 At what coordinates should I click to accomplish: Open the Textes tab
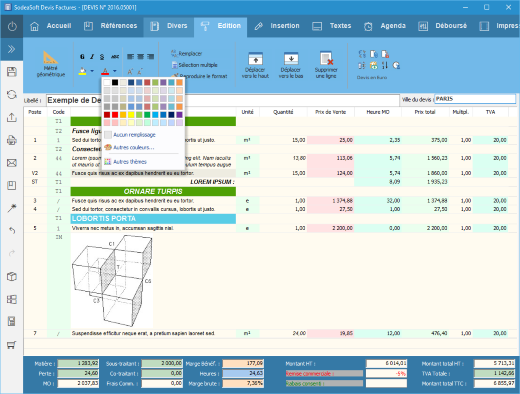pyautogui.click(x=331, y=26)
